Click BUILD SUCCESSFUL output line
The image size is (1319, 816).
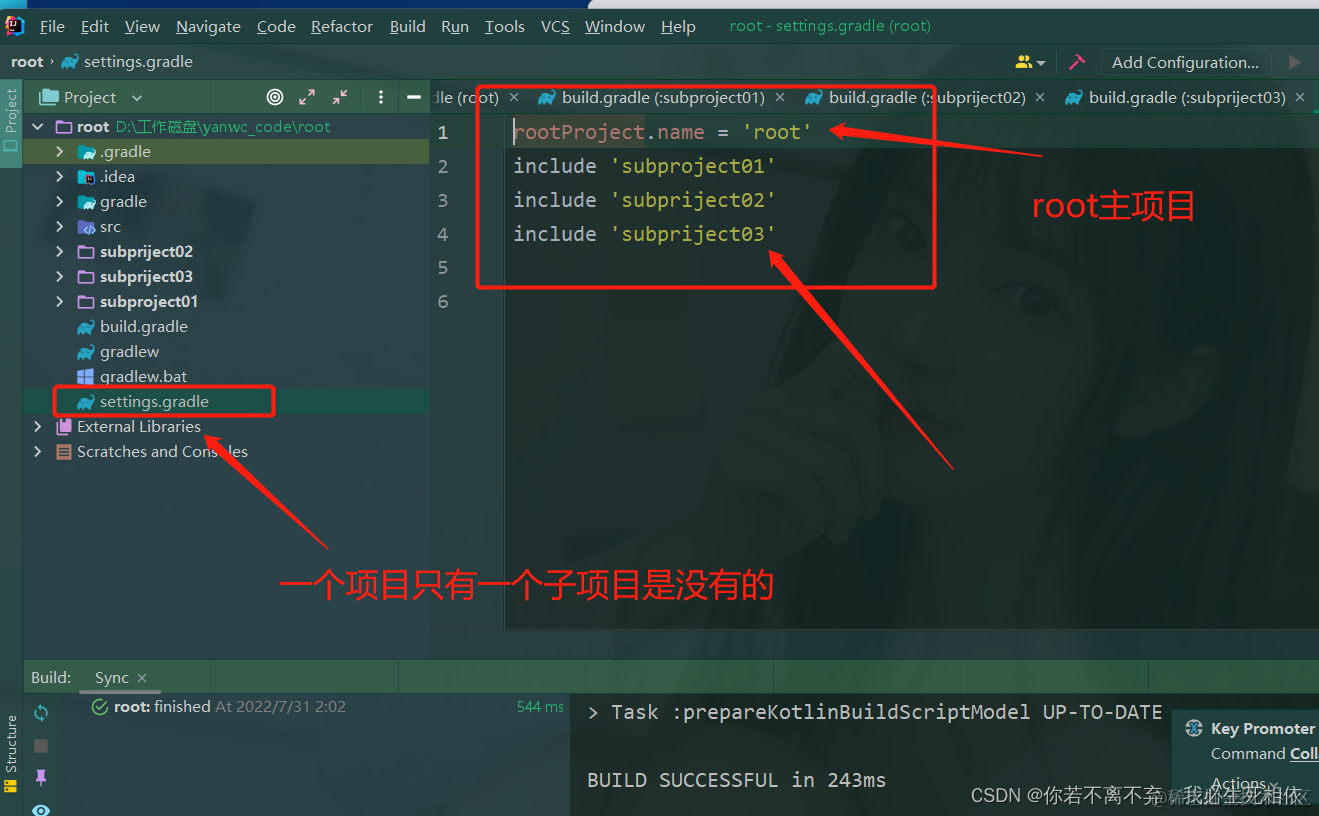(x=736, y=780)
